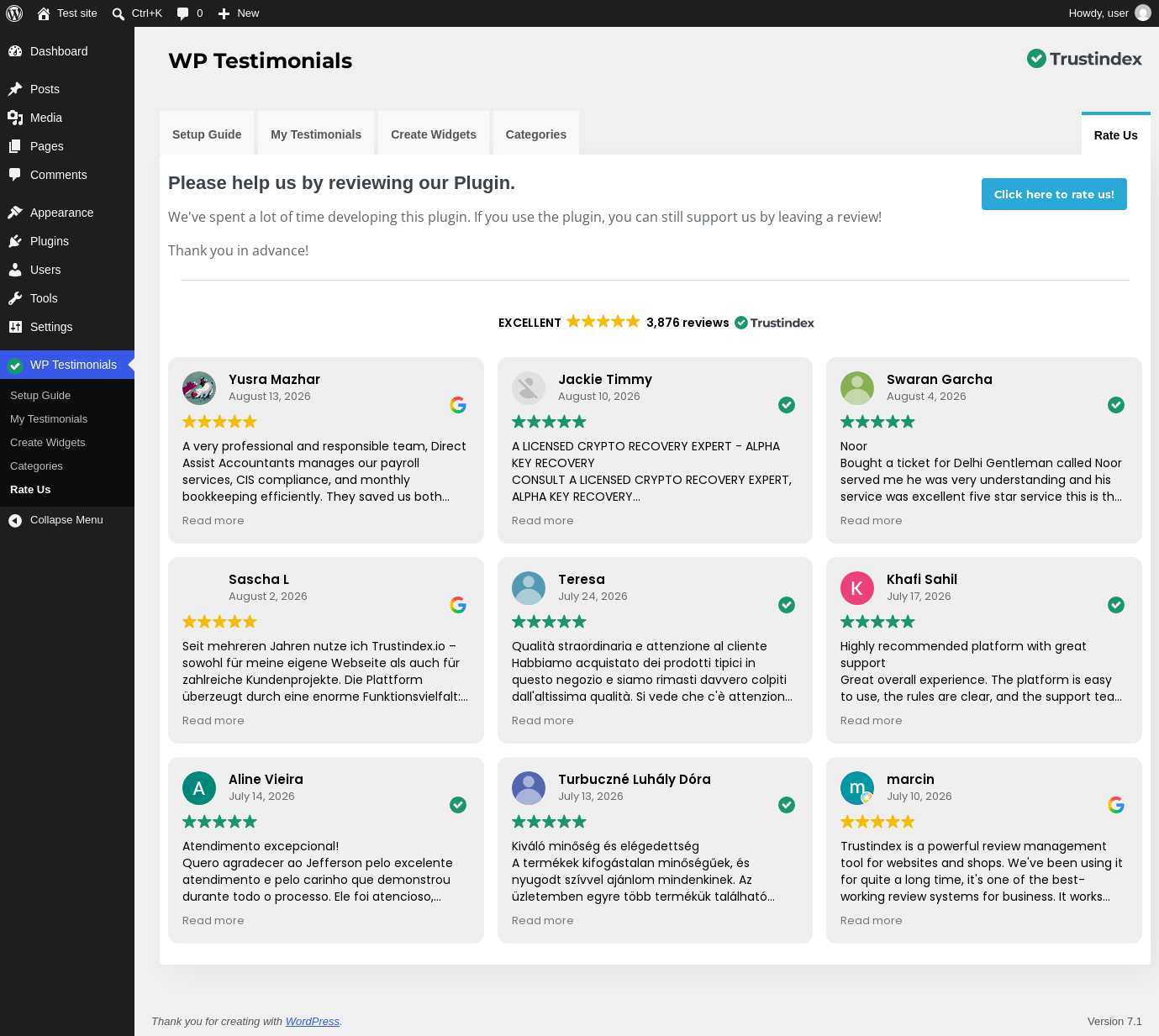Click the Google icon on Sascha L's review

click(458, 605)
